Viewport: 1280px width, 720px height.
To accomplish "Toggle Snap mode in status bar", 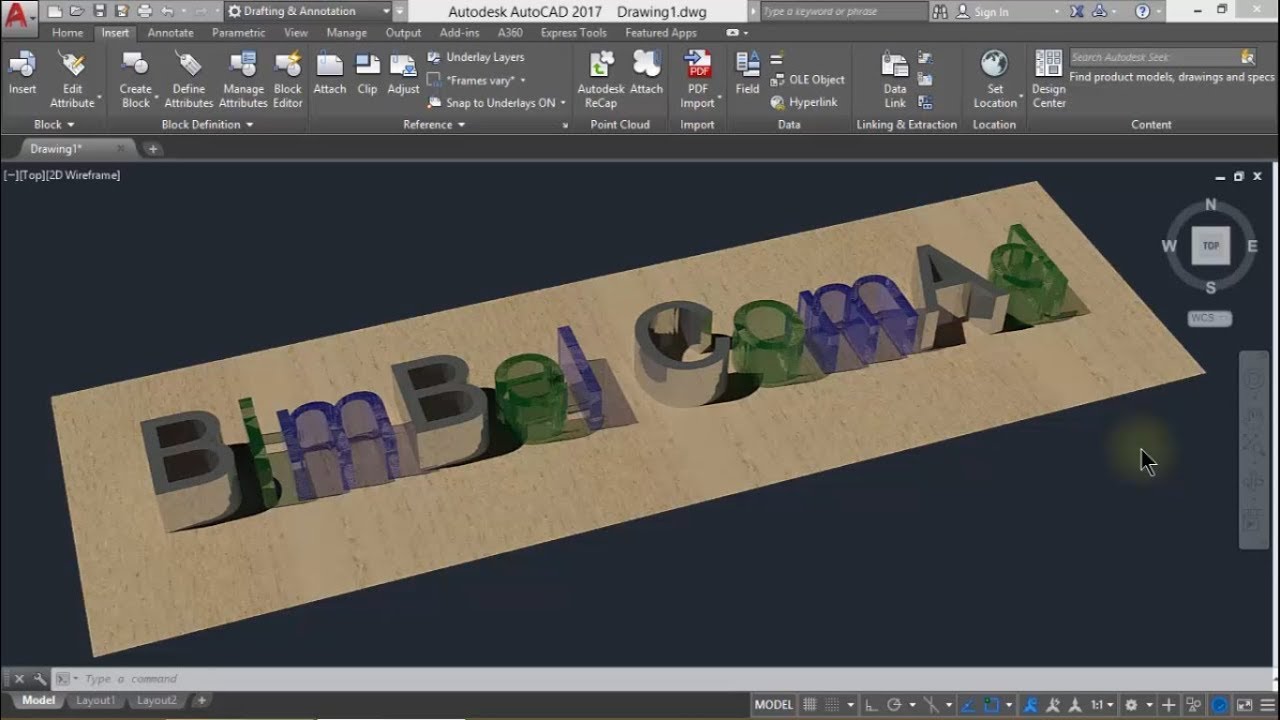I will [x=832, y=705].
